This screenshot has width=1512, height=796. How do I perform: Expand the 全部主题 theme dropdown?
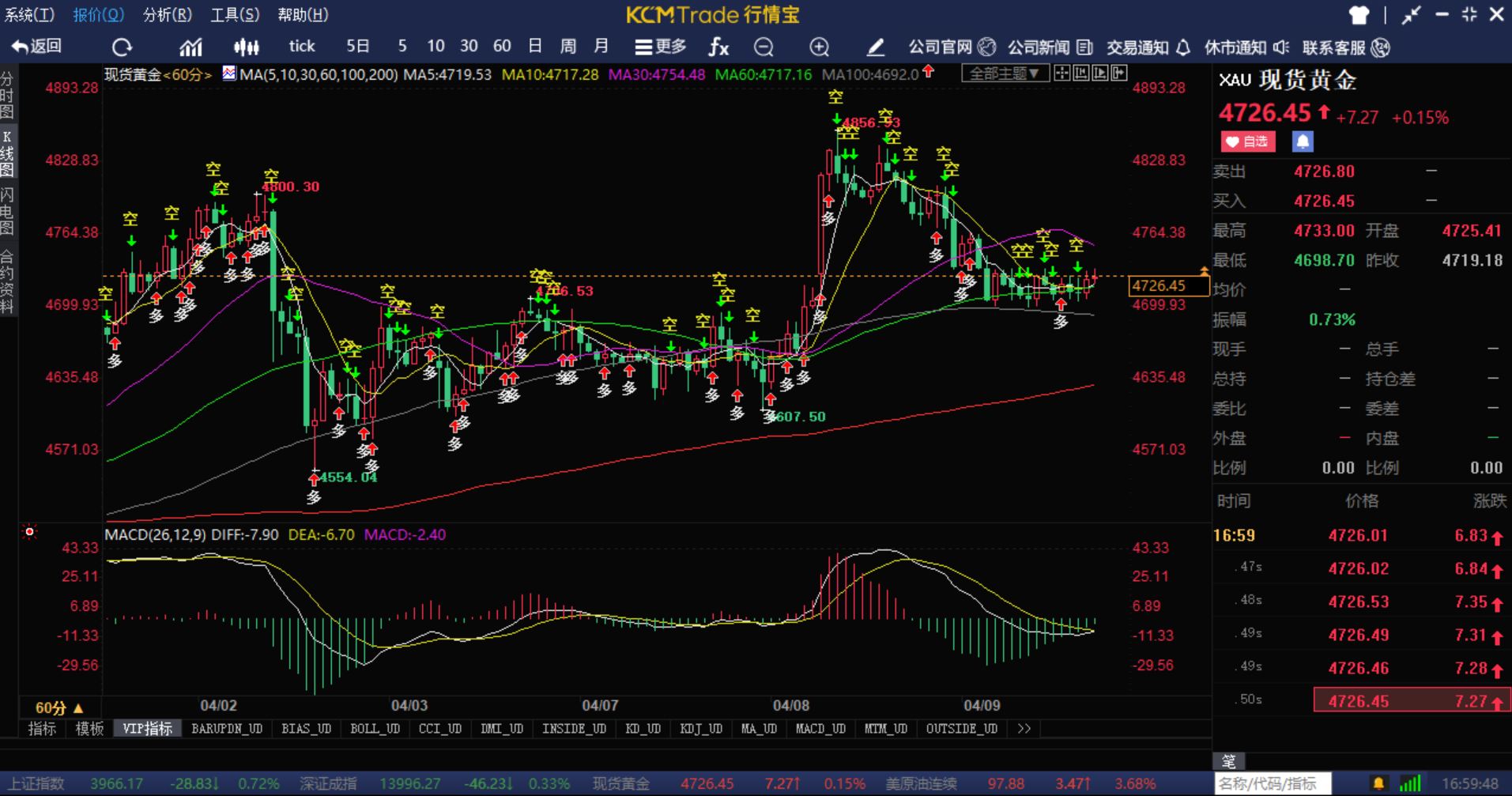(1005, 74)
